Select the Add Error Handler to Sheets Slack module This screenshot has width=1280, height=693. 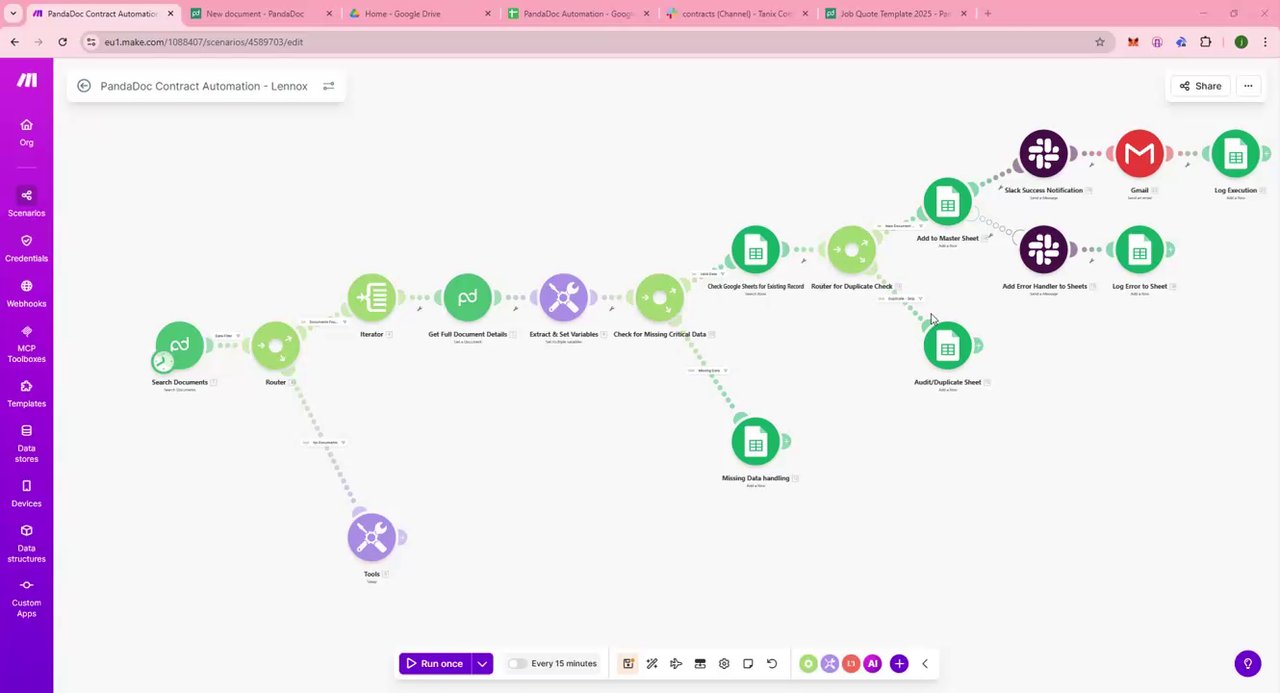point(1043,250)
